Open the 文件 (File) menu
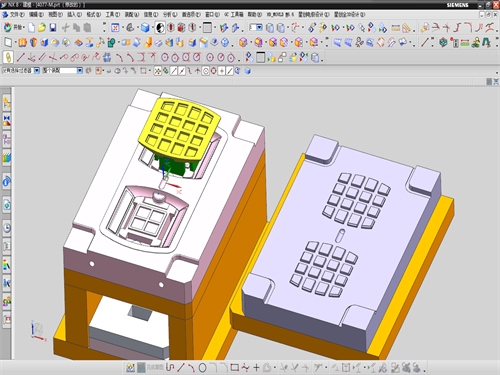Screen dimensions: 500x375 pos(16,15)
